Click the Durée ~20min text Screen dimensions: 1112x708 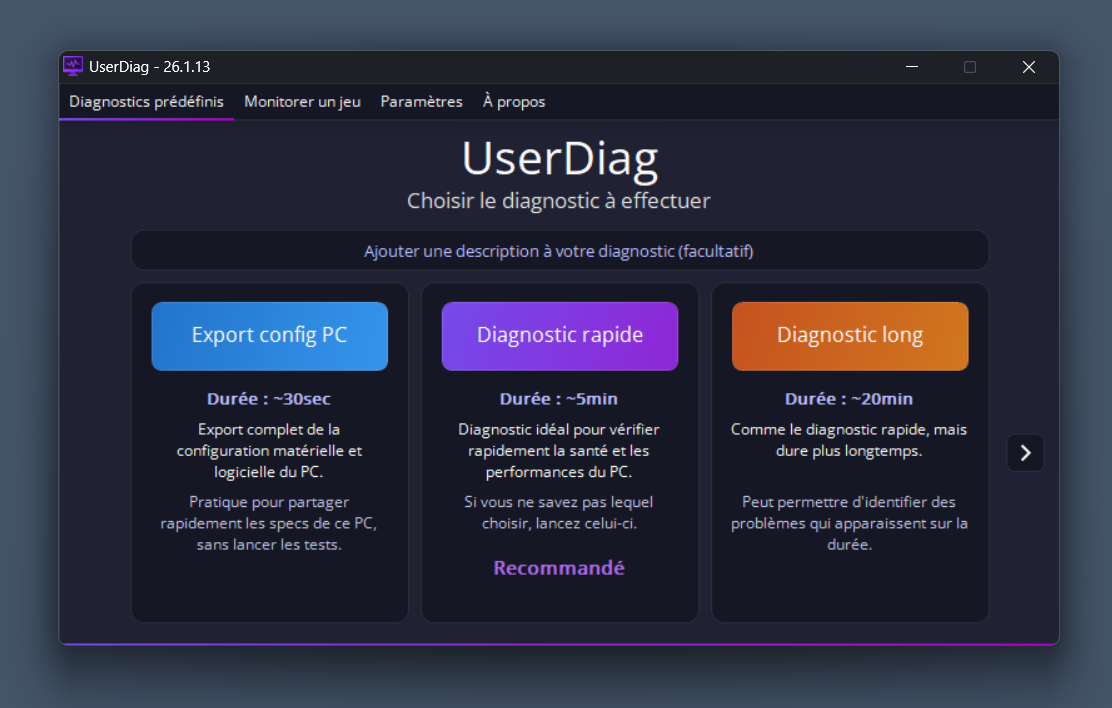point(849,399)
